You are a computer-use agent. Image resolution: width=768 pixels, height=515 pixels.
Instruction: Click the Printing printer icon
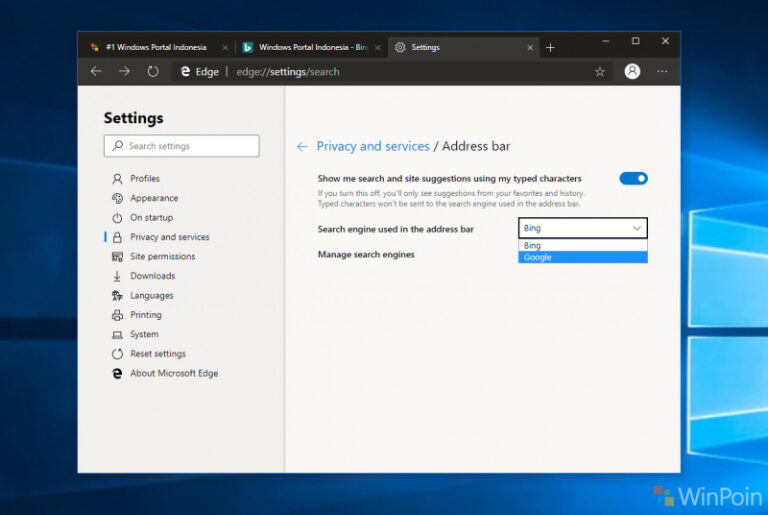(117, 315)
